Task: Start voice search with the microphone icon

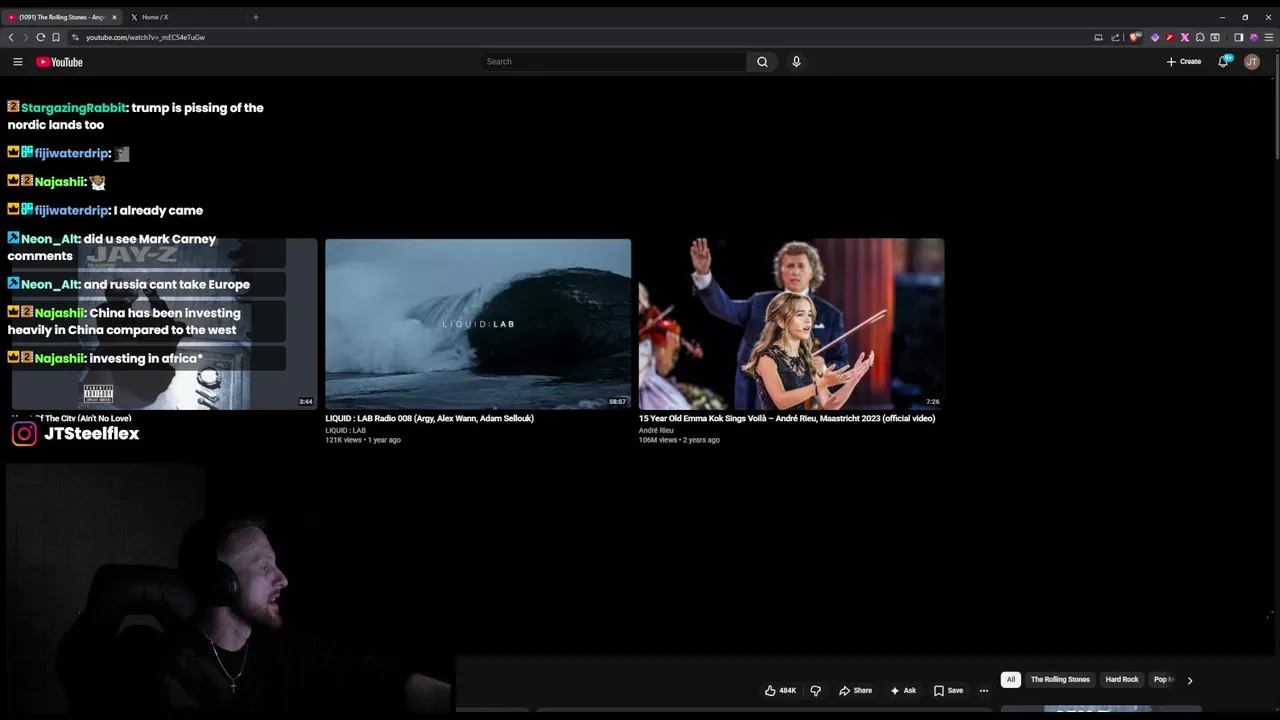Action: coord(796,62)
